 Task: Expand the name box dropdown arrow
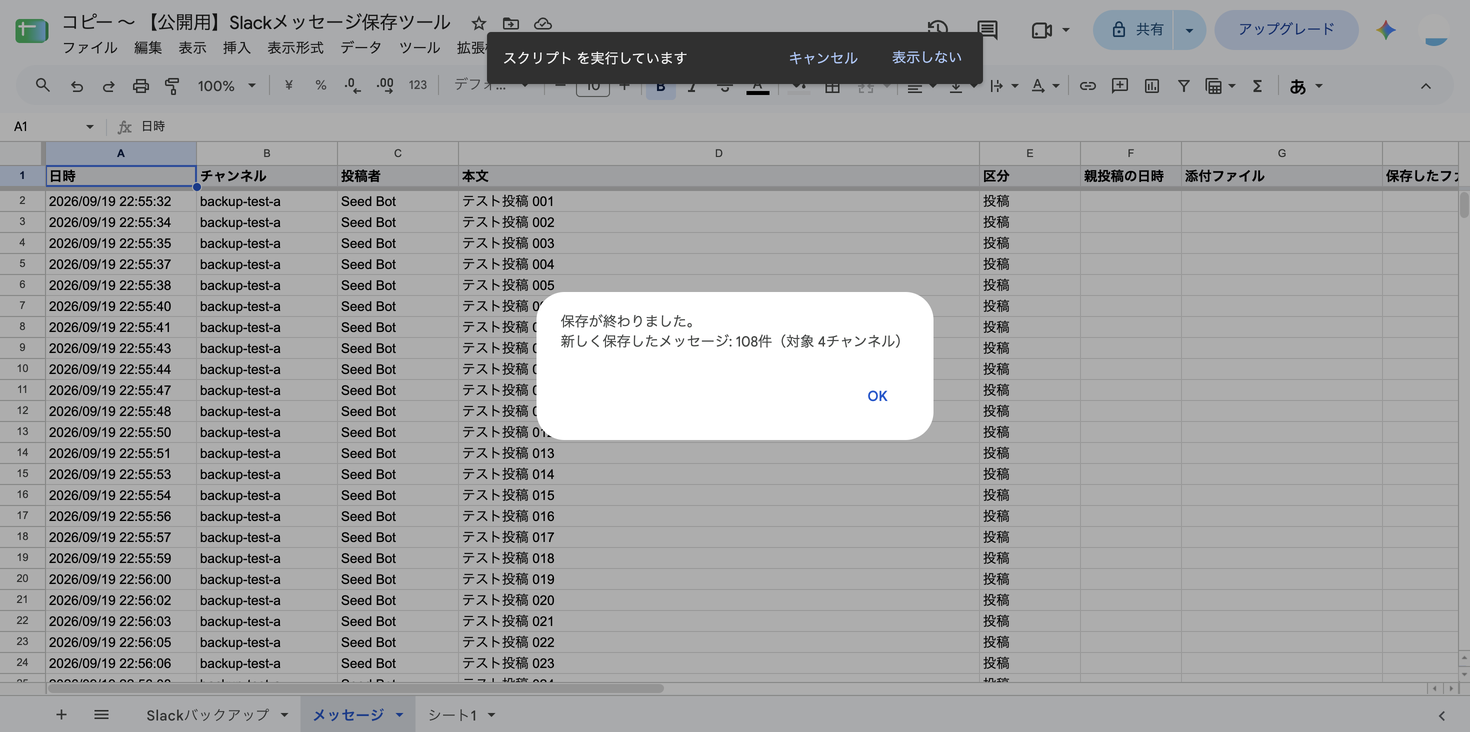coord(89,127)
